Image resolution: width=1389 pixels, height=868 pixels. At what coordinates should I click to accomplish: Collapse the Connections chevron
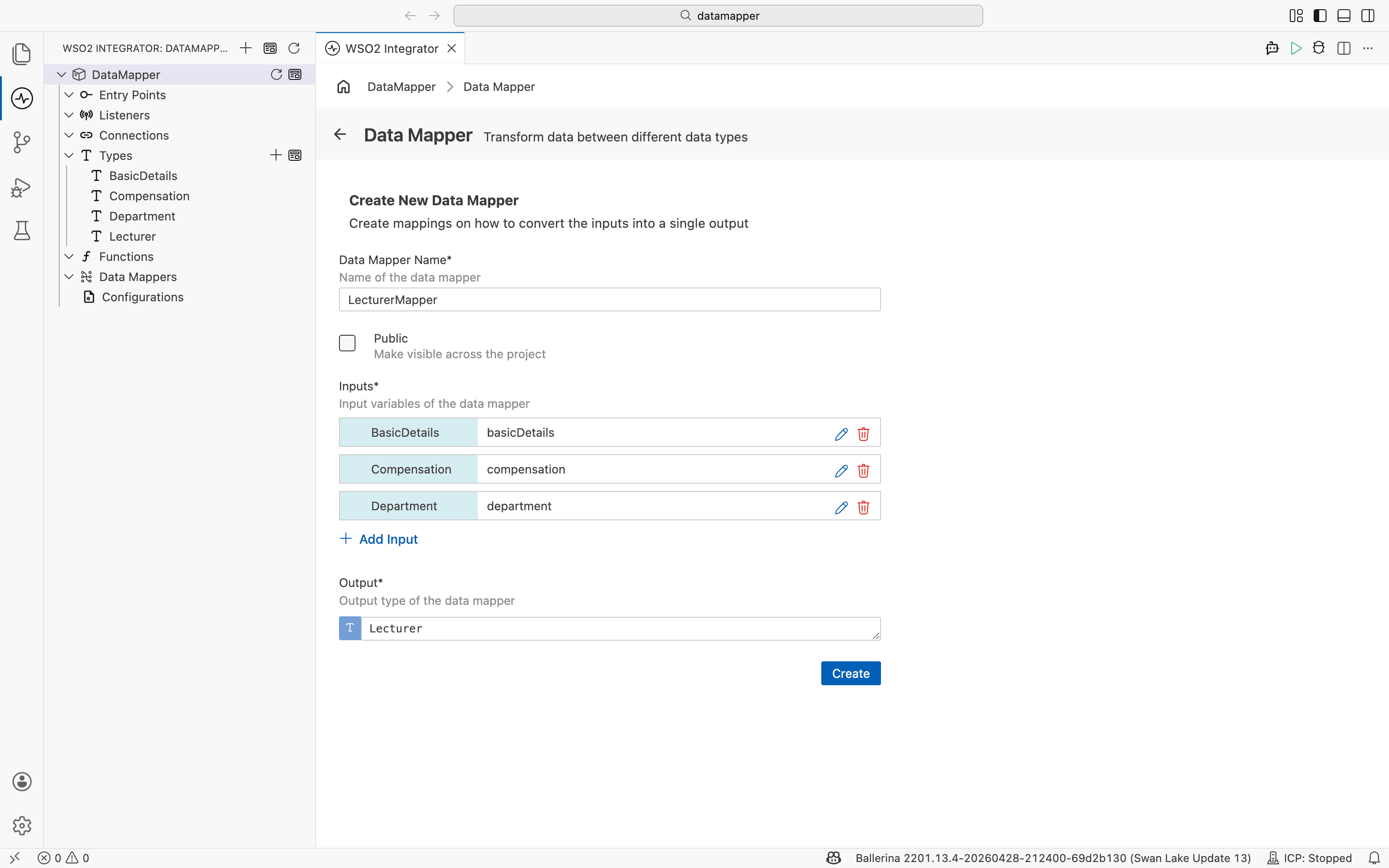click(69, 135)
